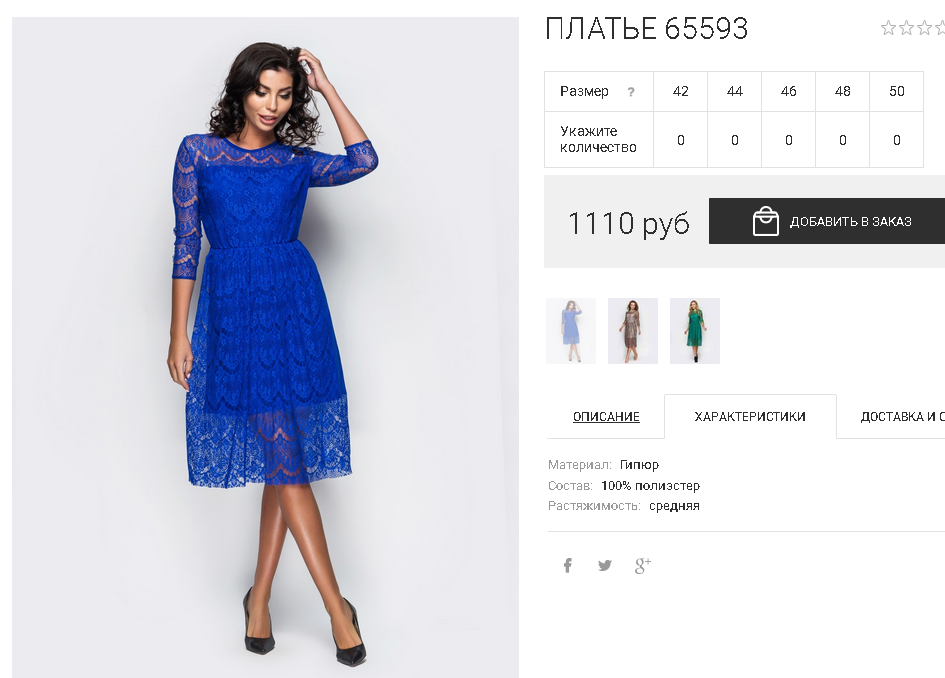This screenshot has width=945, height=678.
Task: Click the second rating star
Action: (906, 28)
